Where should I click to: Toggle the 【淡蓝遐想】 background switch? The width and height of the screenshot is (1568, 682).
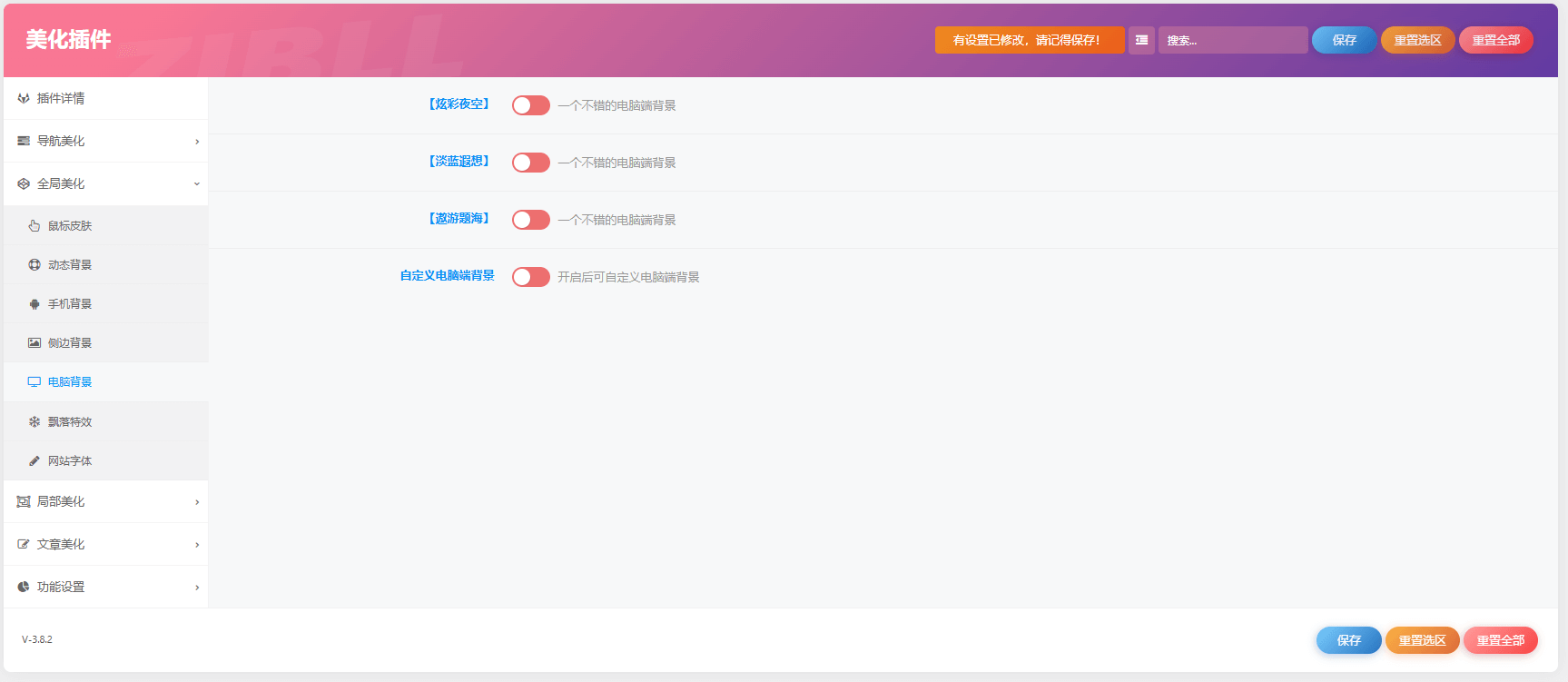pos(531,163)
